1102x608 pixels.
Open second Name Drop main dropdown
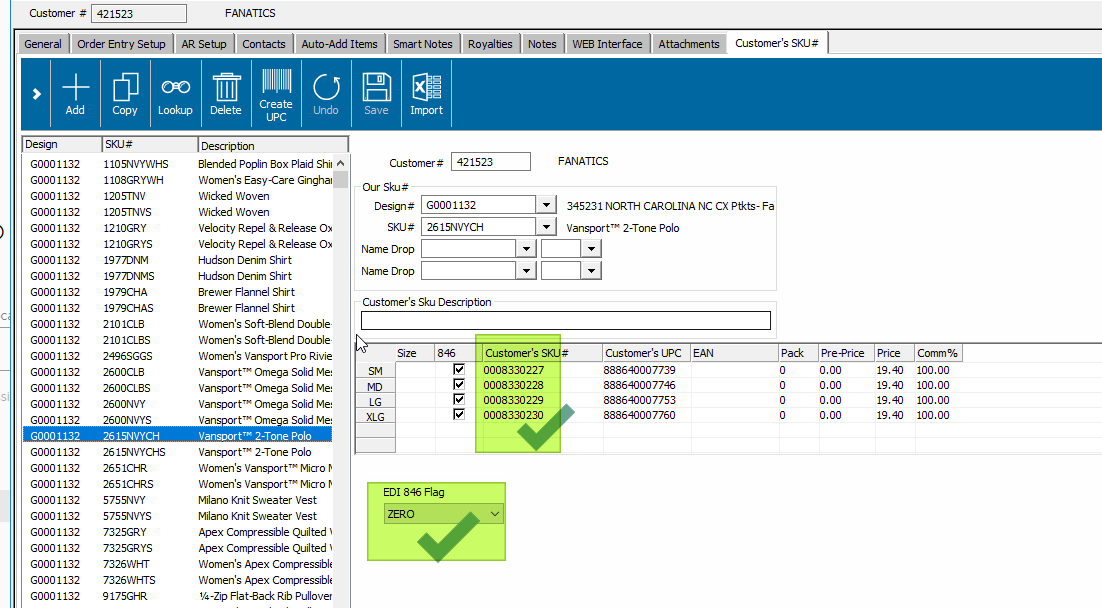point(526,271)
